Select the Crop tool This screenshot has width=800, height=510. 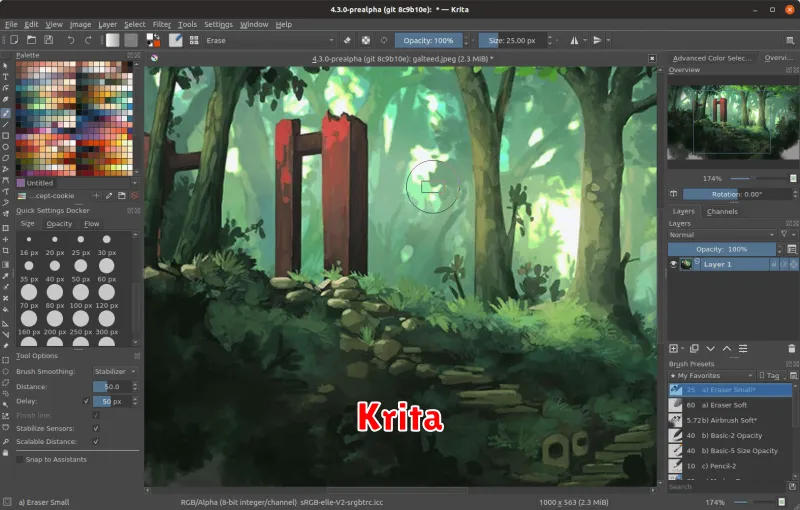tap(6, 250)
